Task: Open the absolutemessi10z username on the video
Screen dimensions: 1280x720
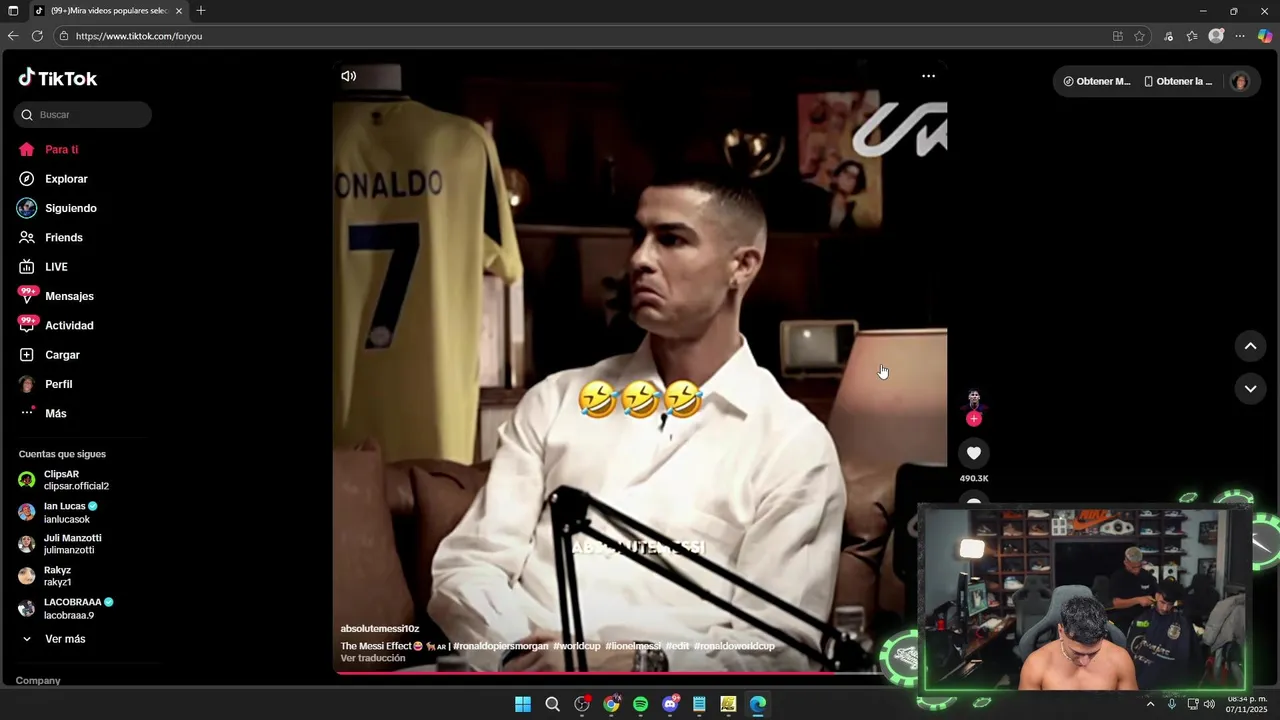Action: [380, 629]
